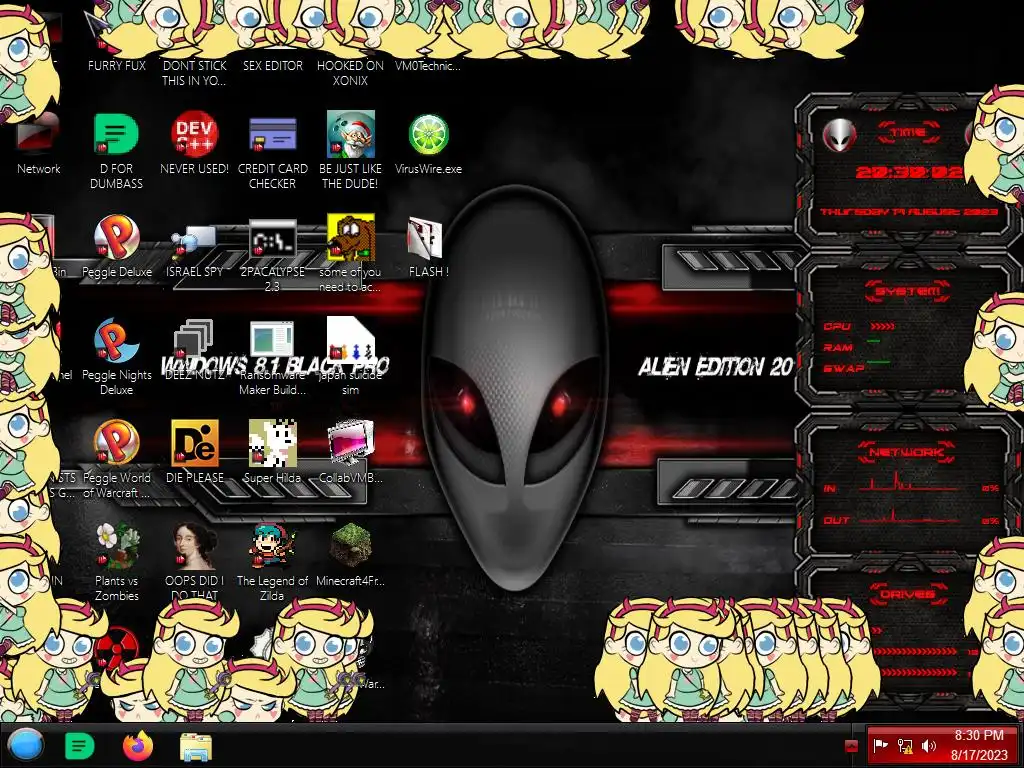Viewport: 1024px width, 768px height.
Task: Select the japan suicide sim file icon
Action: pos(351,338)
